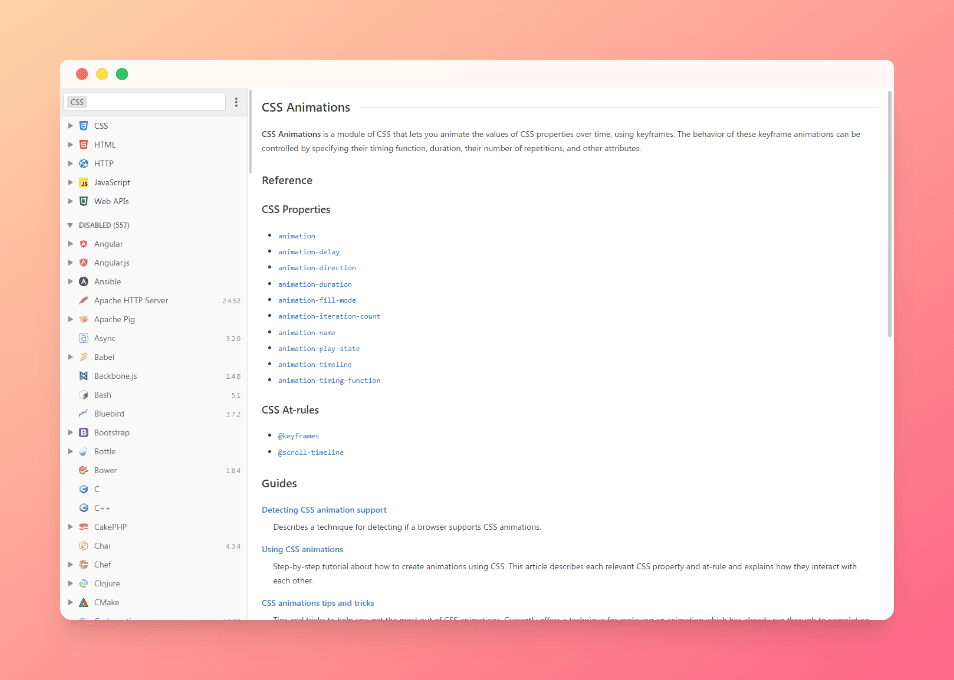Open the Web APIs documentation entry
The height and width of the screenshot is (680, 954).
[111, 201]
